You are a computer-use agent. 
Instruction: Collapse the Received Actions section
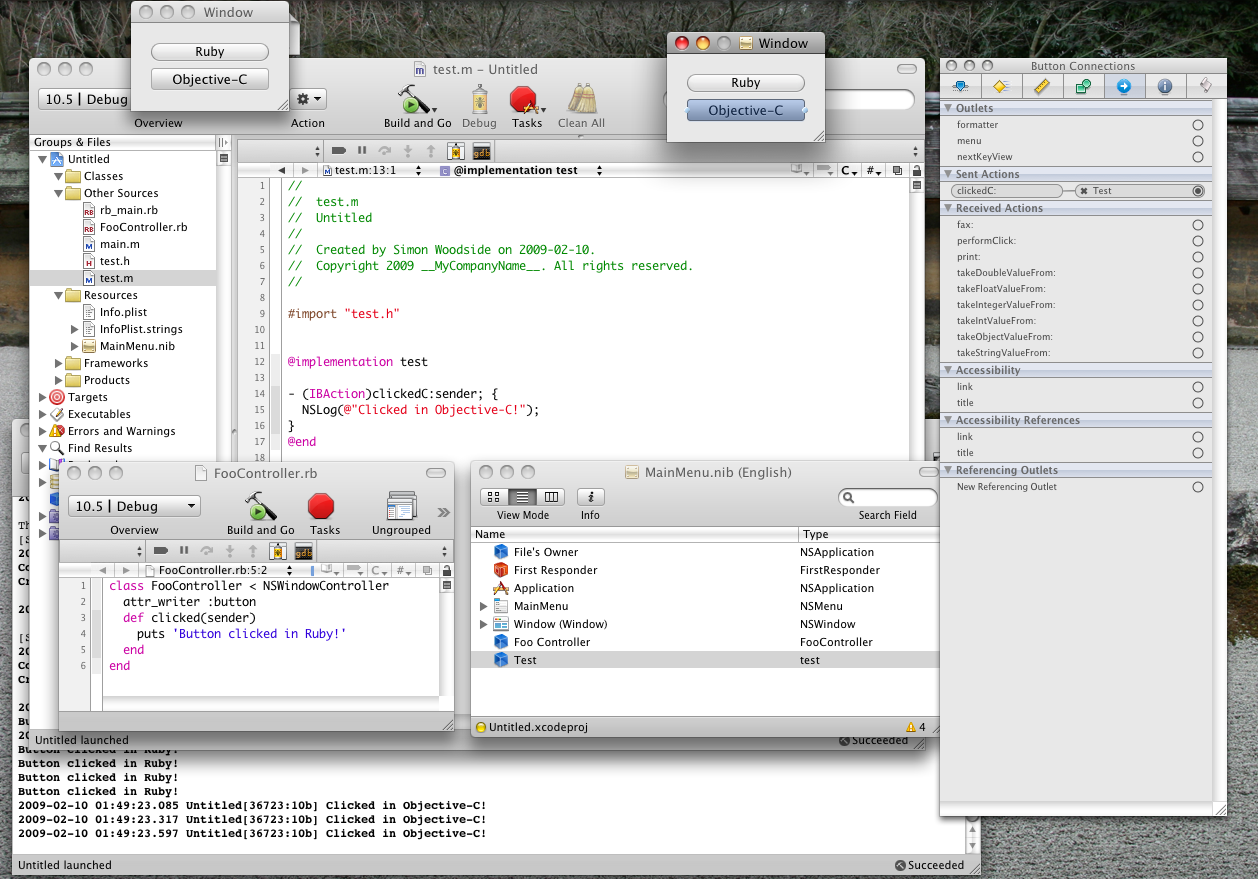948,208
